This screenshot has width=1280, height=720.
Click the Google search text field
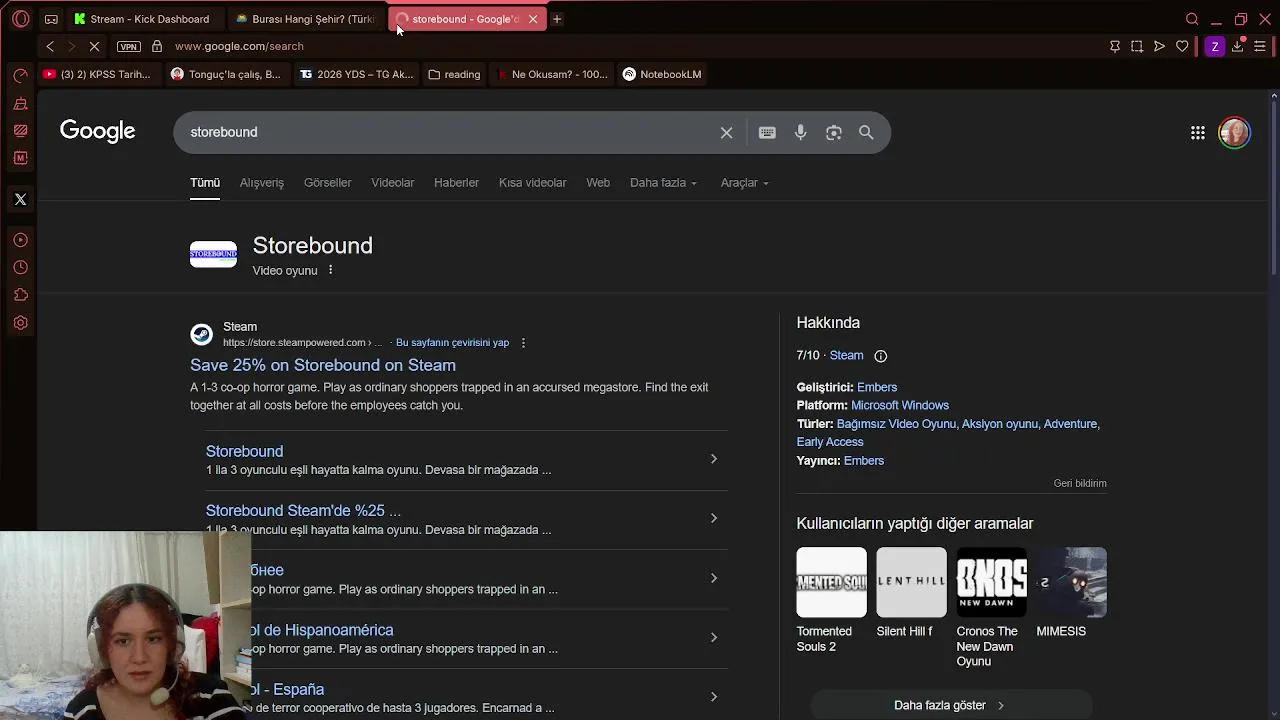click(445, 133)
